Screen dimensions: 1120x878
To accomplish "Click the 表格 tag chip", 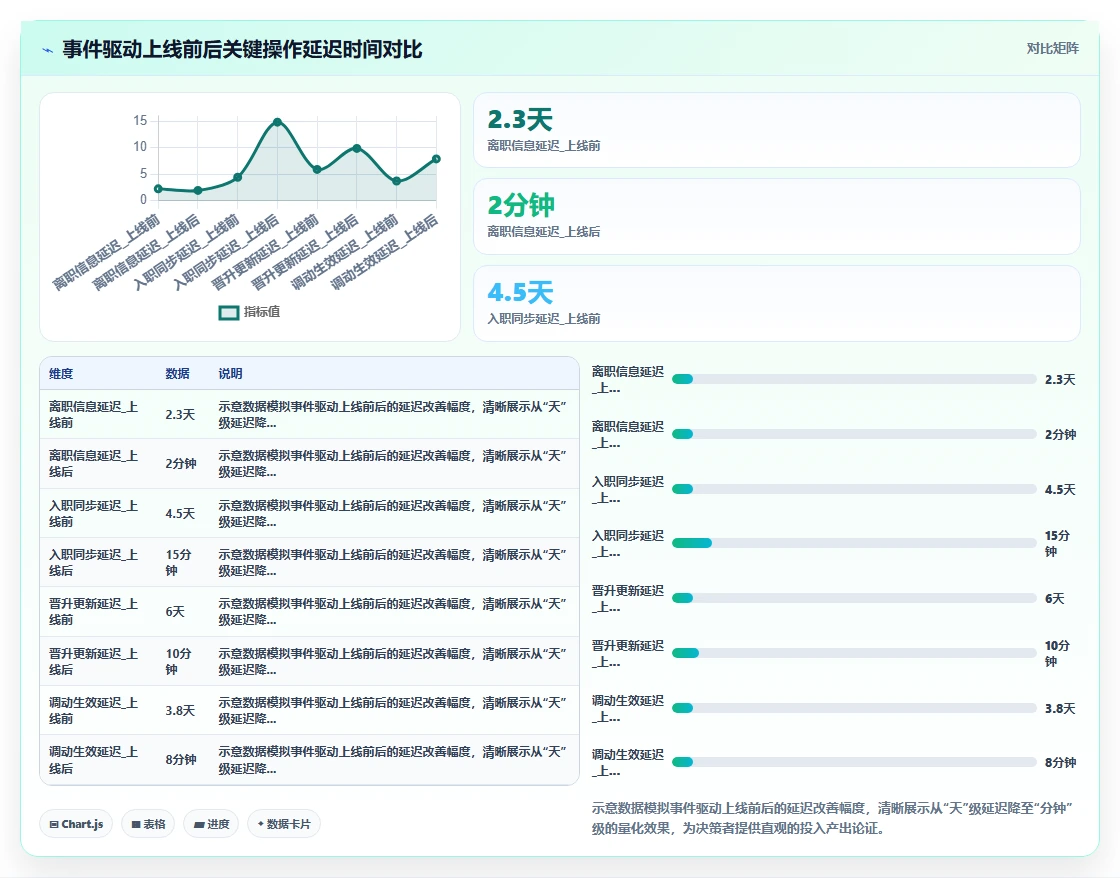I will coord(148,824).
